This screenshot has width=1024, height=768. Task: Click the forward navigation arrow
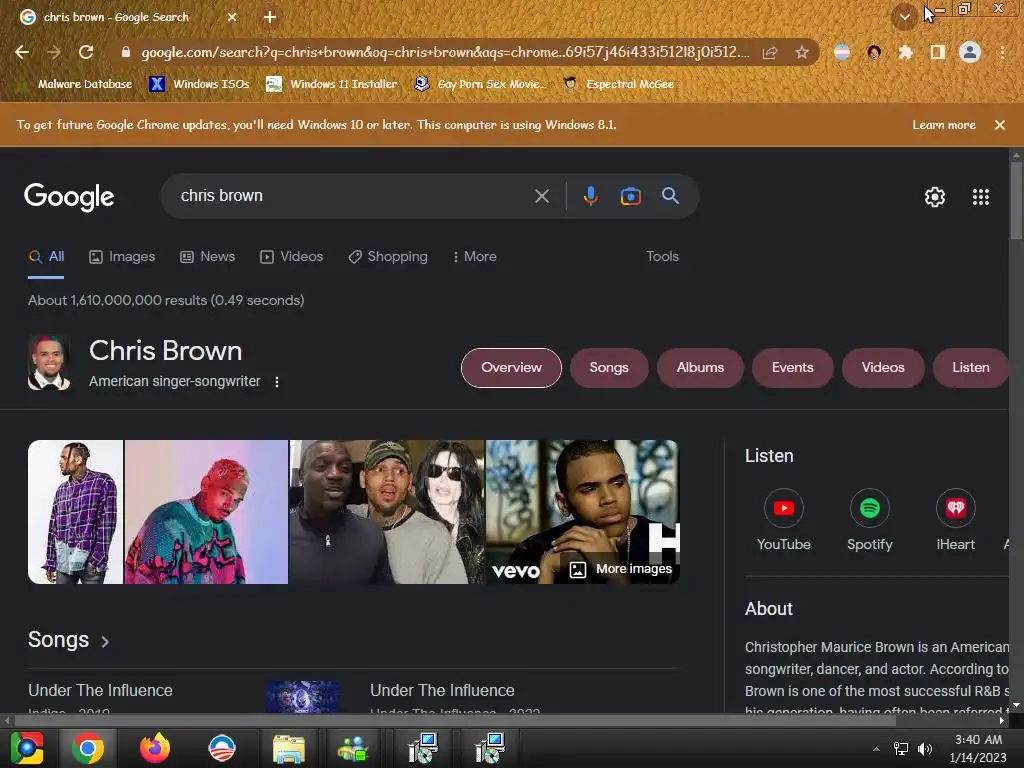54,52
